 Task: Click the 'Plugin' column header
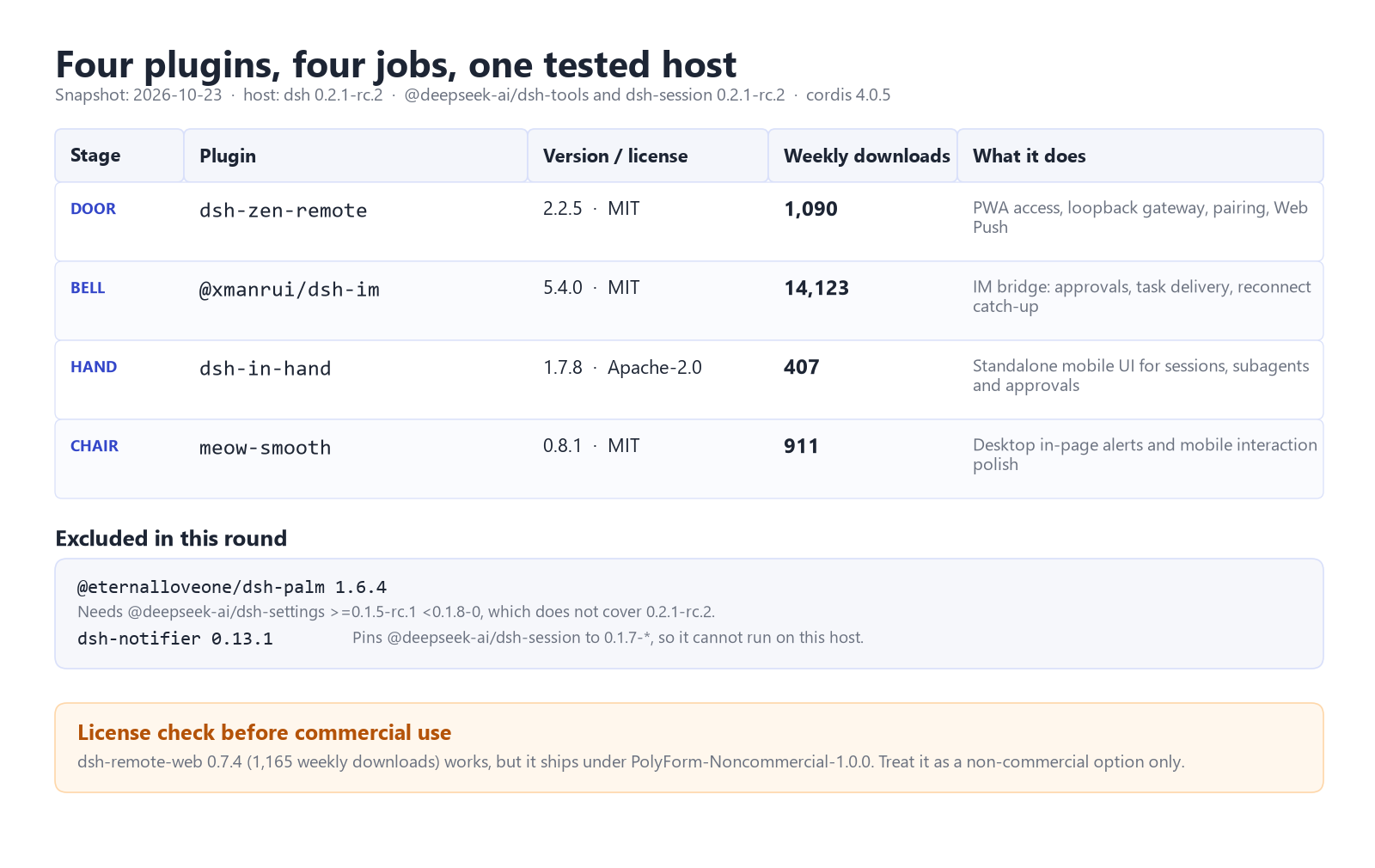pos(356,156)
